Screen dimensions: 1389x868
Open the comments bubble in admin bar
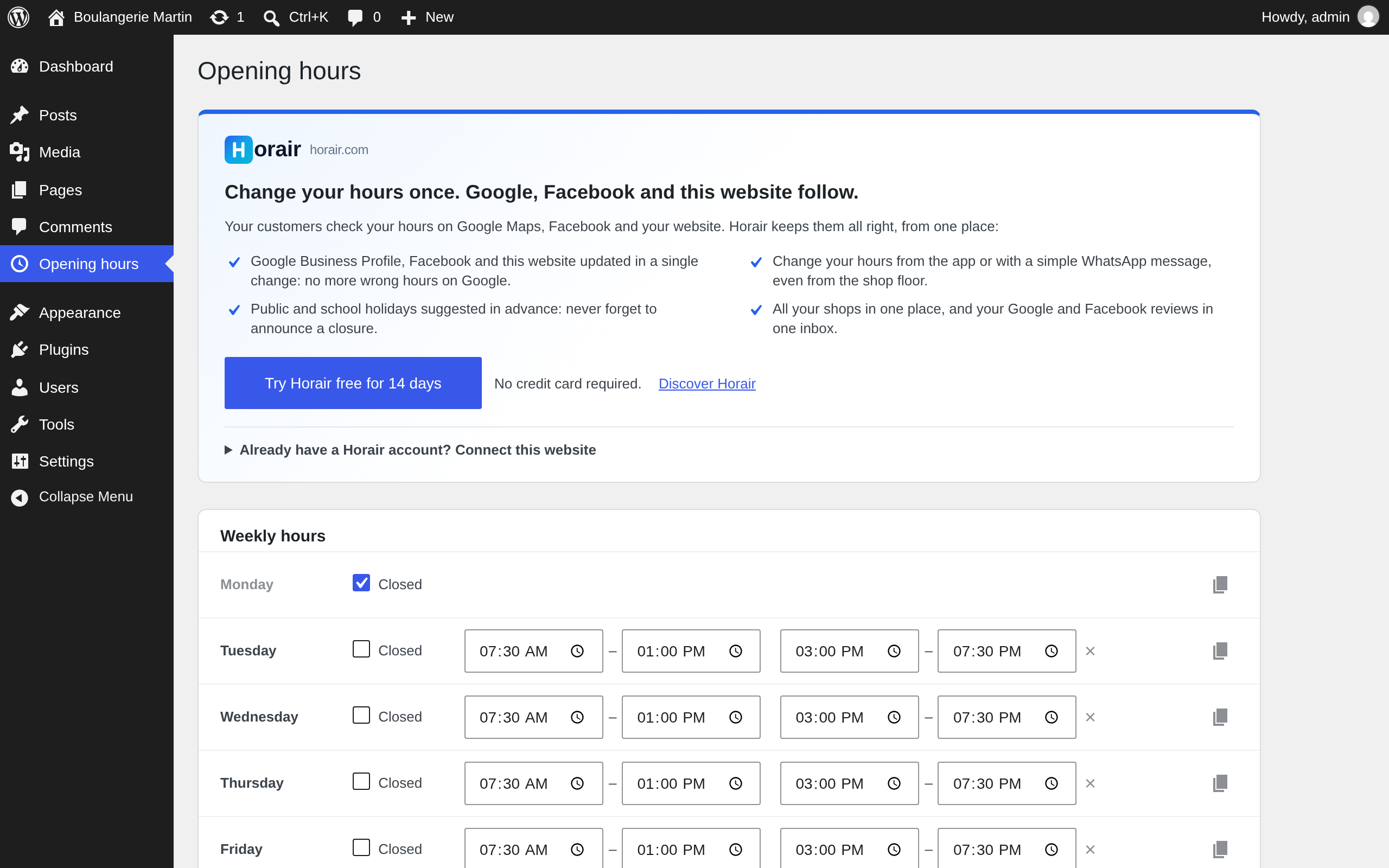355,18
